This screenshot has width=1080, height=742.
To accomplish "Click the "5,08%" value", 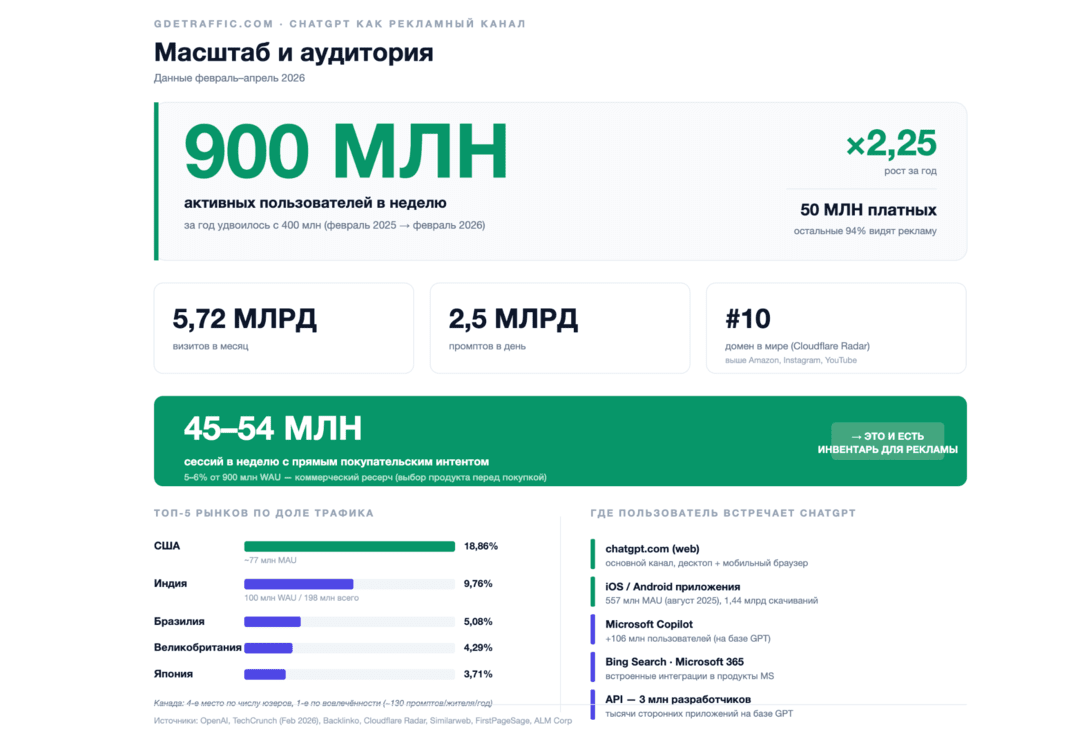I will point(478,621).
